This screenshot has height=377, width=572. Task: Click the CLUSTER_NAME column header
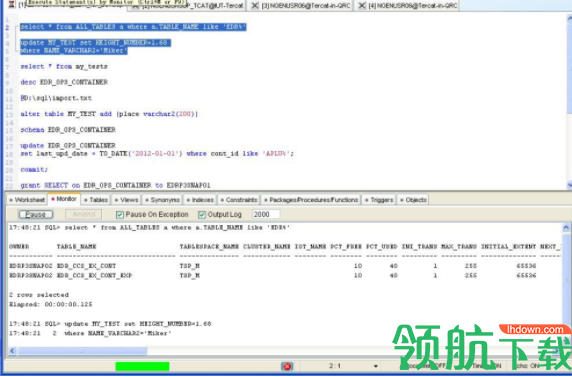click(267, 247)
